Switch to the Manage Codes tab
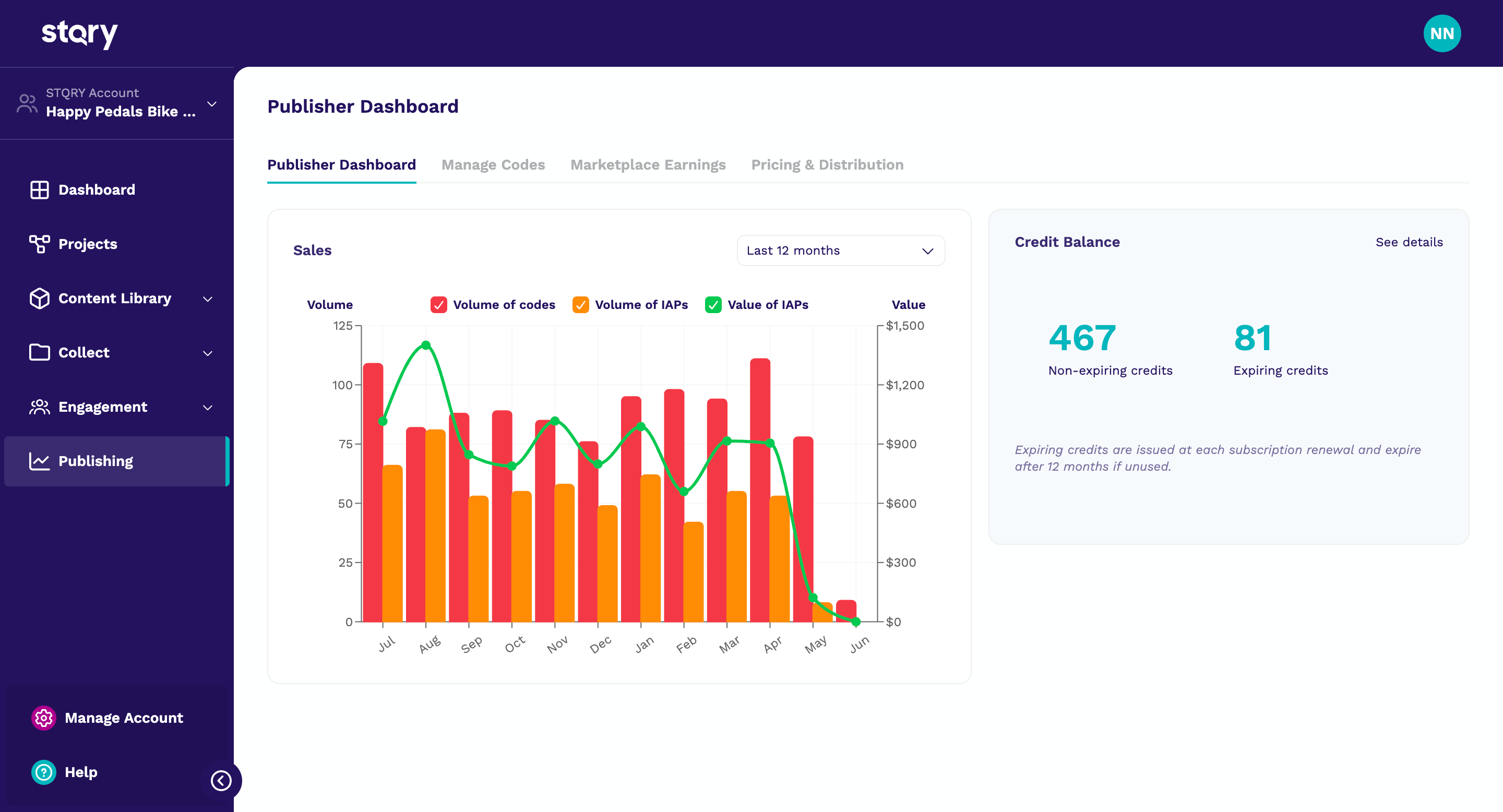 [493, 165]
